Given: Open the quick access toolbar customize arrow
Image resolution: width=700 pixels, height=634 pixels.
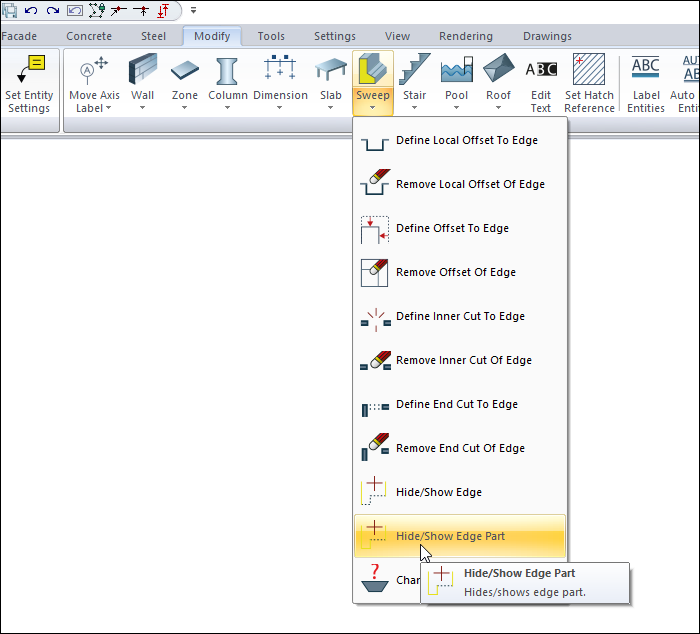Looking at the screenshot, I should tap(193, 10).
